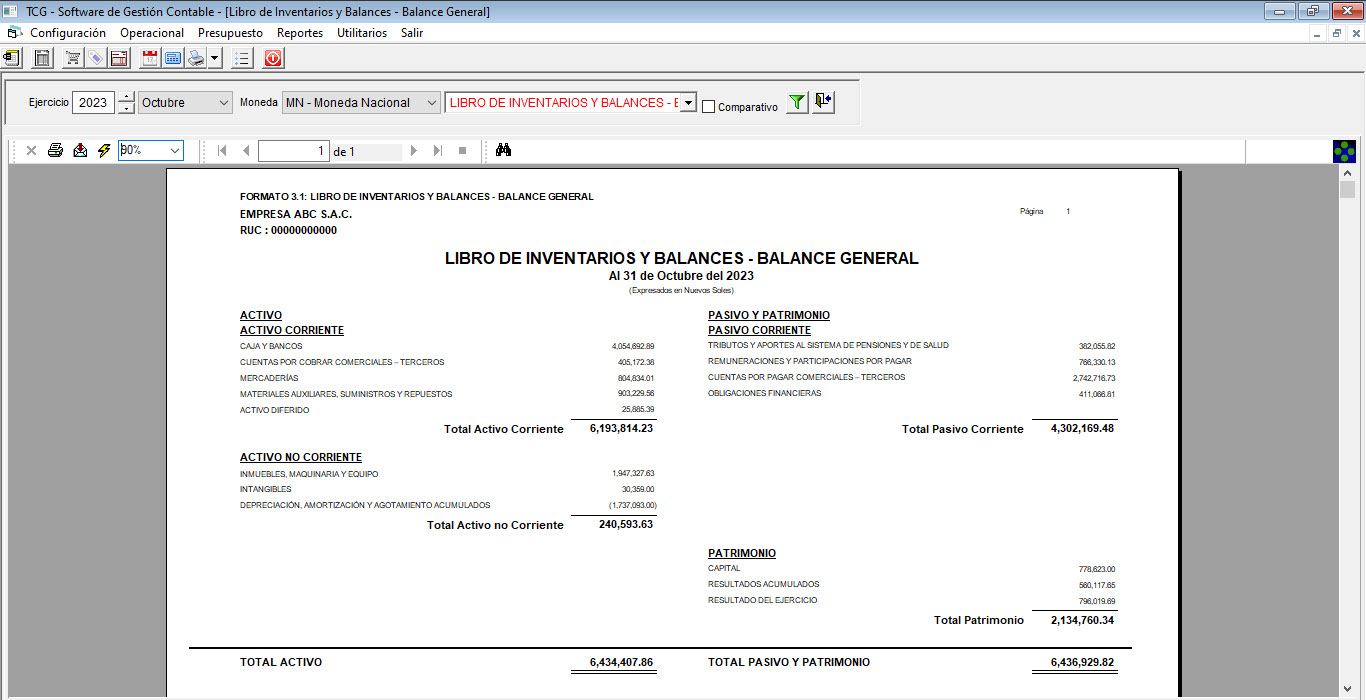
Task: Click the calendar toolbar icon
Action: click(x=150, y=58)
